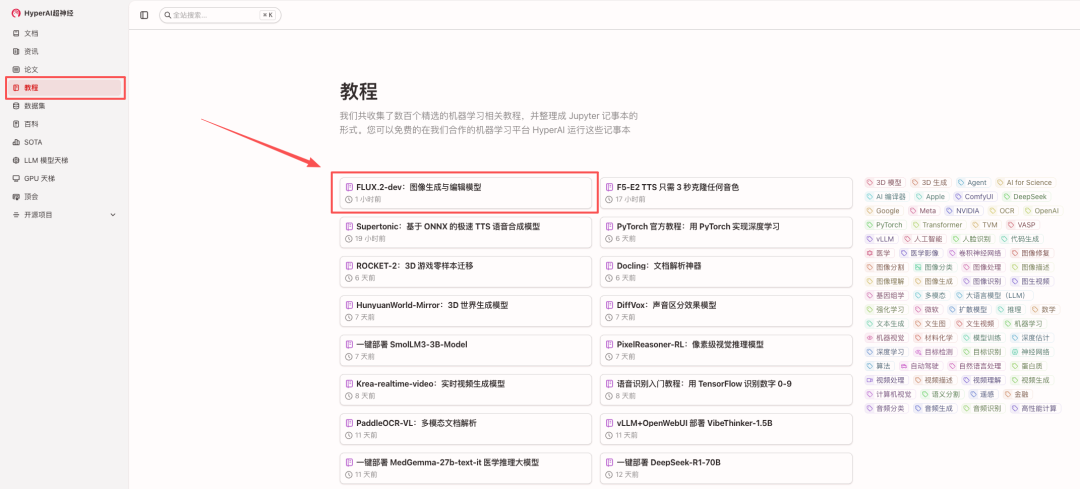Viewport: 1080px width, 489px height.
Task: Open PaddleOCR-VL 多模态文档解析 card
Action: [466, 428]
